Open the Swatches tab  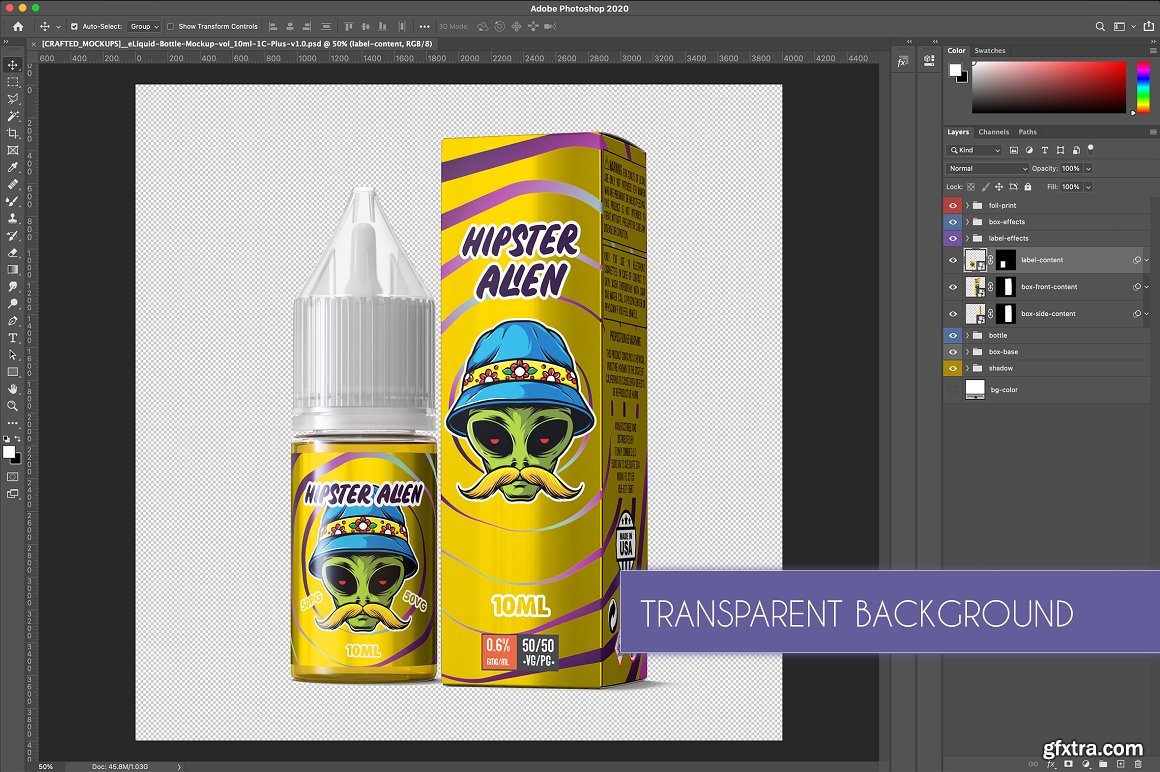[x=990, y=50]
